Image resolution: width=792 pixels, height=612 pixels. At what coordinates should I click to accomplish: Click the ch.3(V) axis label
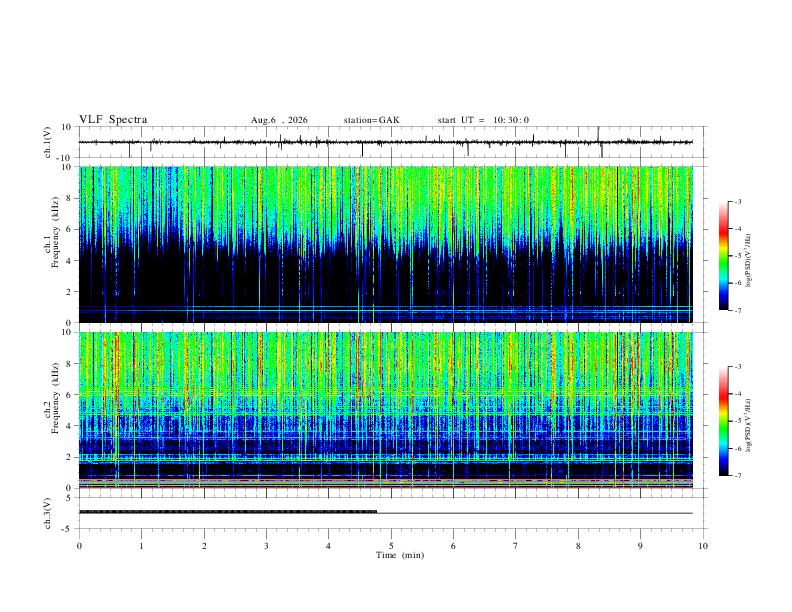[47, 513]
